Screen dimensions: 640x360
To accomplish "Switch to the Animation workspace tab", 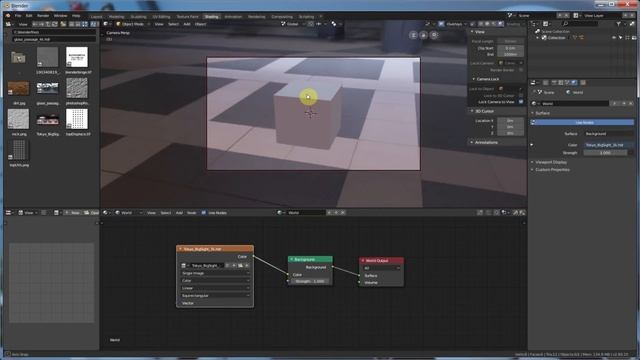I will (233, 17).
